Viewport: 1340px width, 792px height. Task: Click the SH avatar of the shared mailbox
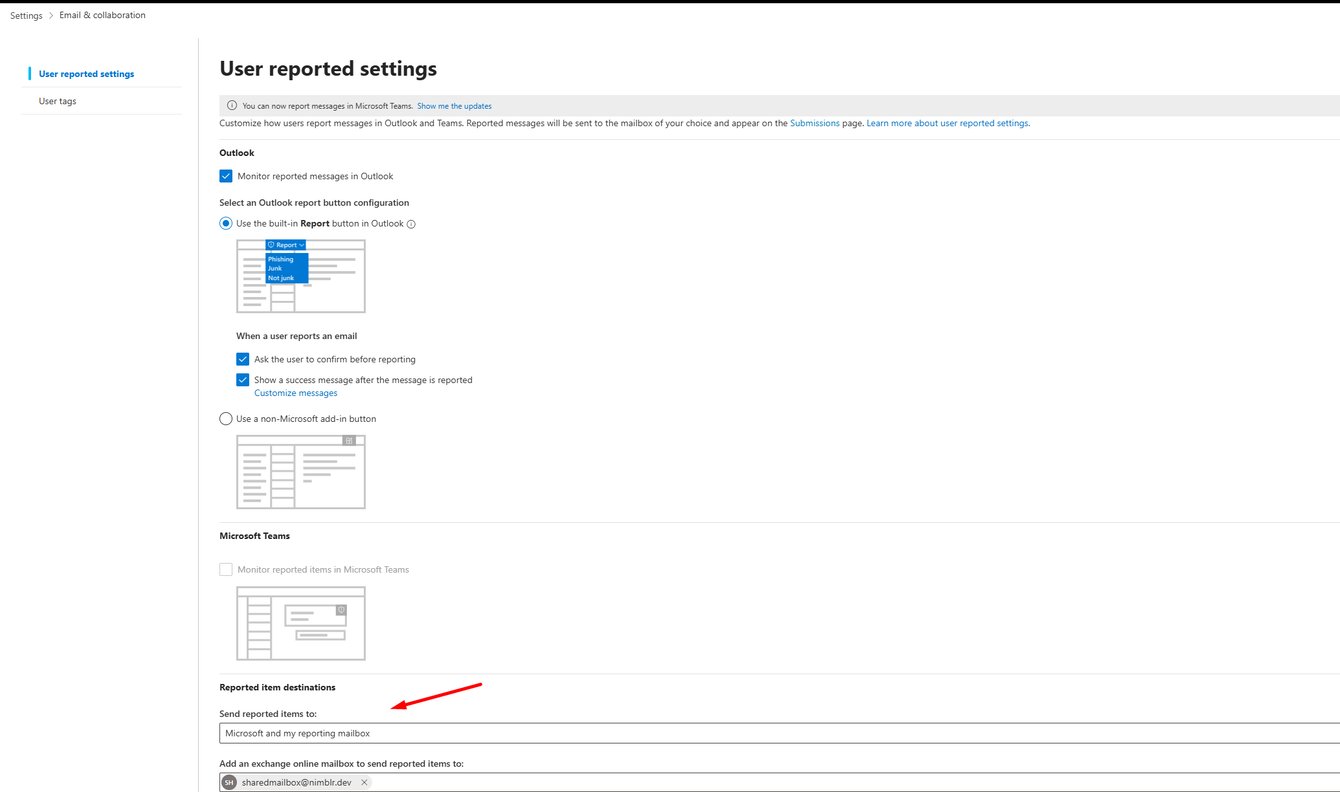tap(229, 782)
